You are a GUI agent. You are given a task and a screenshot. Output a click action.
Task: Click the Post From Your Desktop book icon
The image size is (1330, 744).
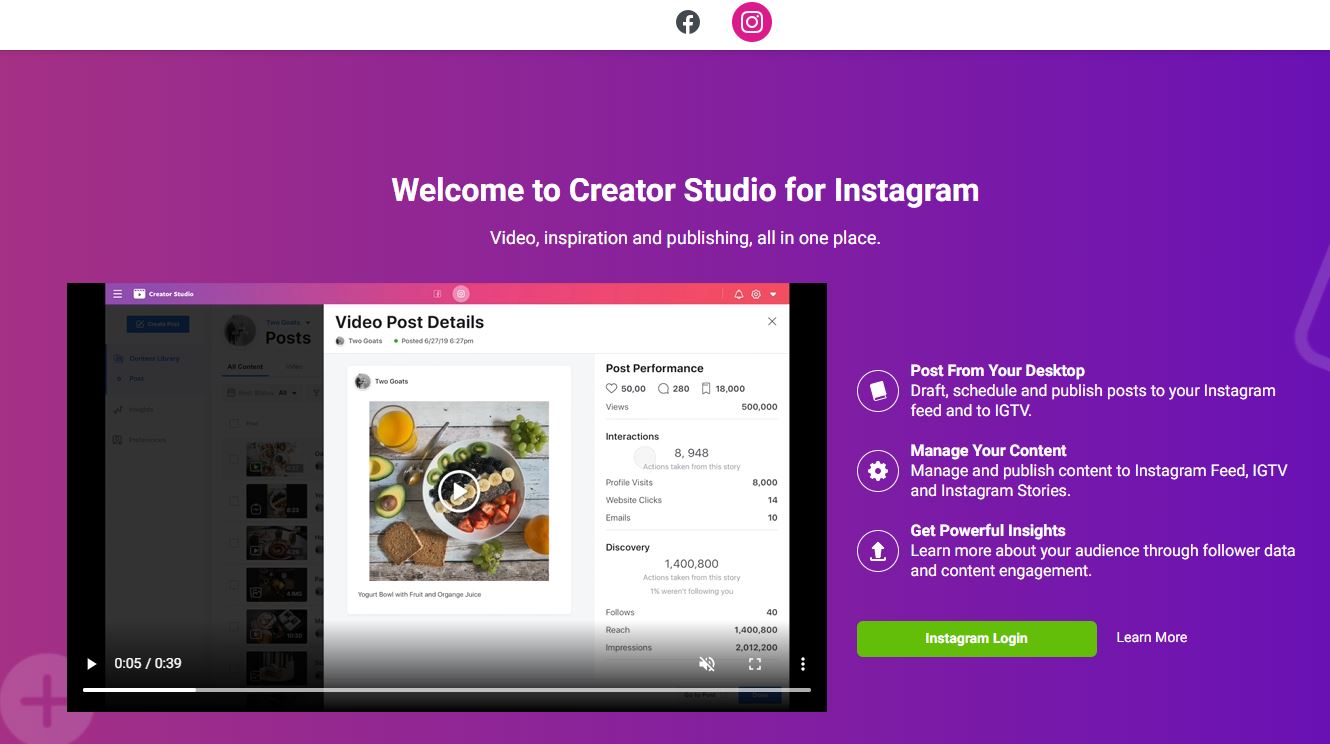click(878, 390)
